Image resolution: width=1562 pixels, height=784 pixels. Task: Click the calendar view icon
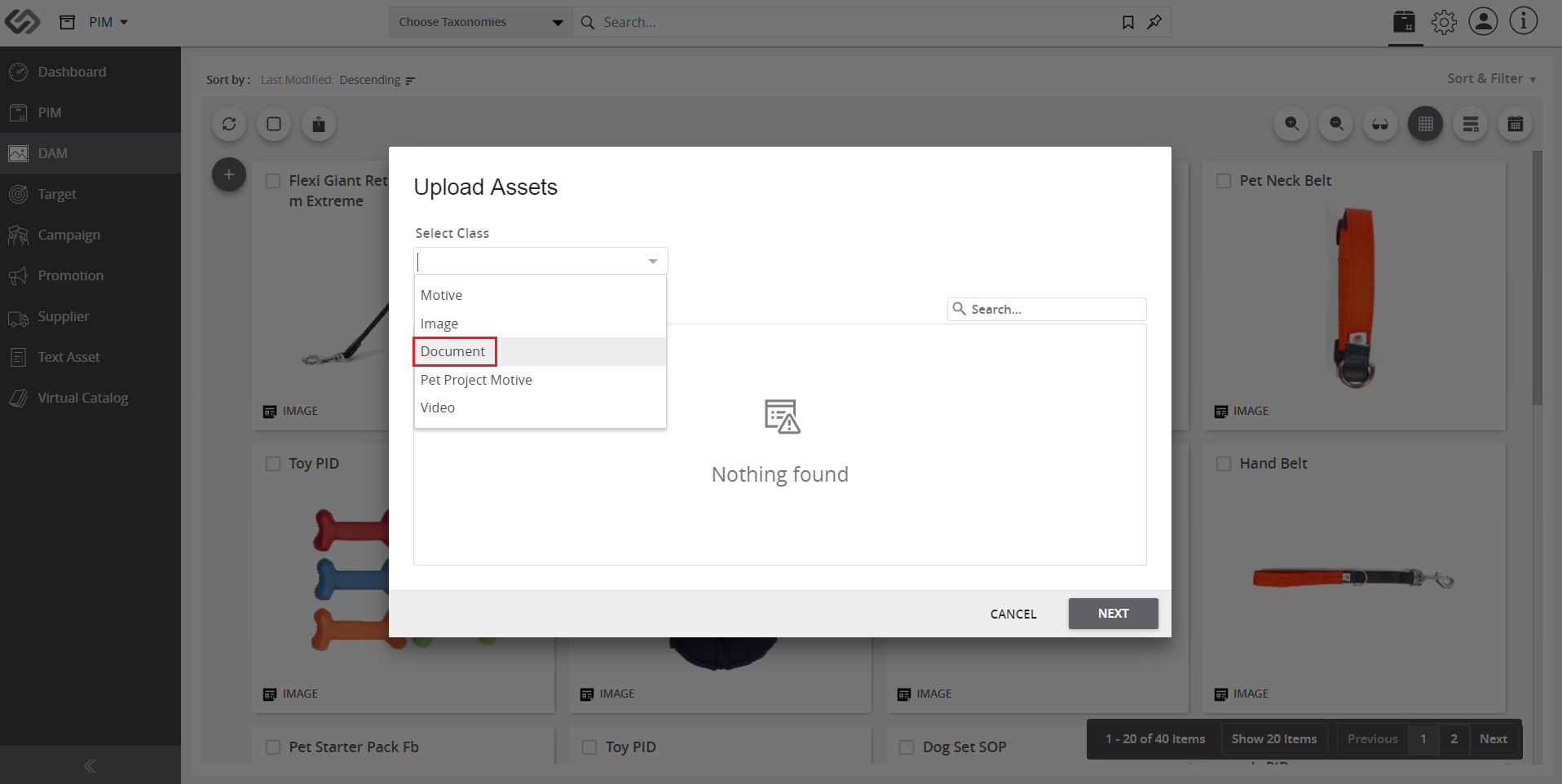[1516, 124]
